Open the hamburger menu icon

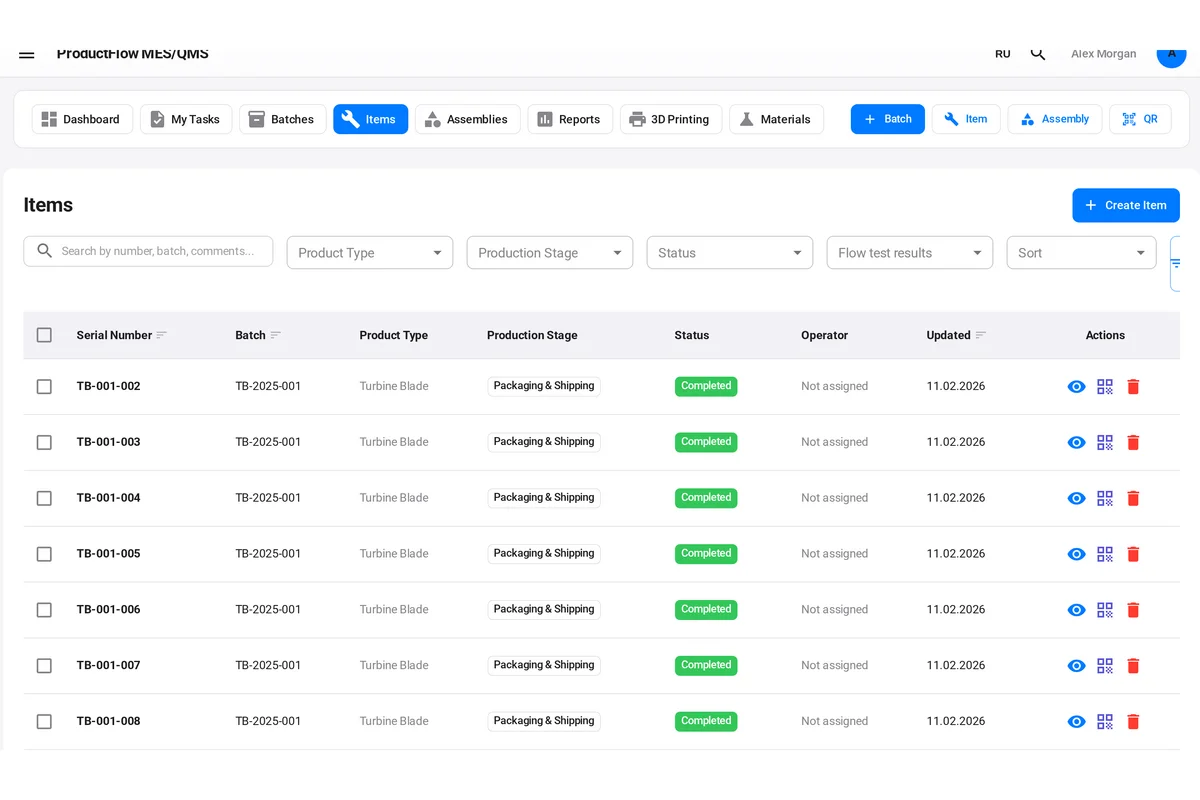tap(26, 55)
